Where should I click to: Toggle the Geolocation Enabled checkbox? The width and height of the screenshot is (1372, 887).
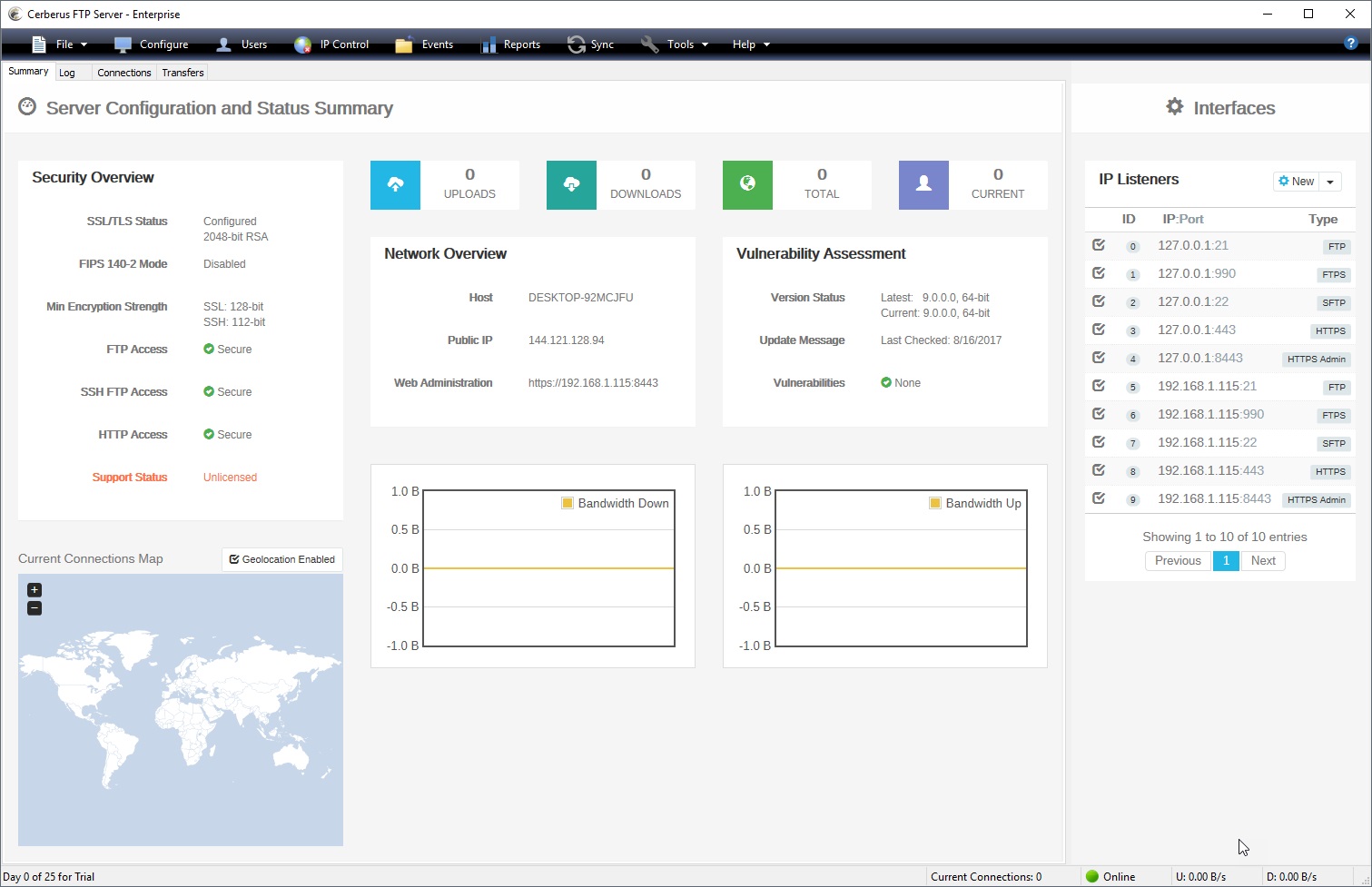pos(234,559)
